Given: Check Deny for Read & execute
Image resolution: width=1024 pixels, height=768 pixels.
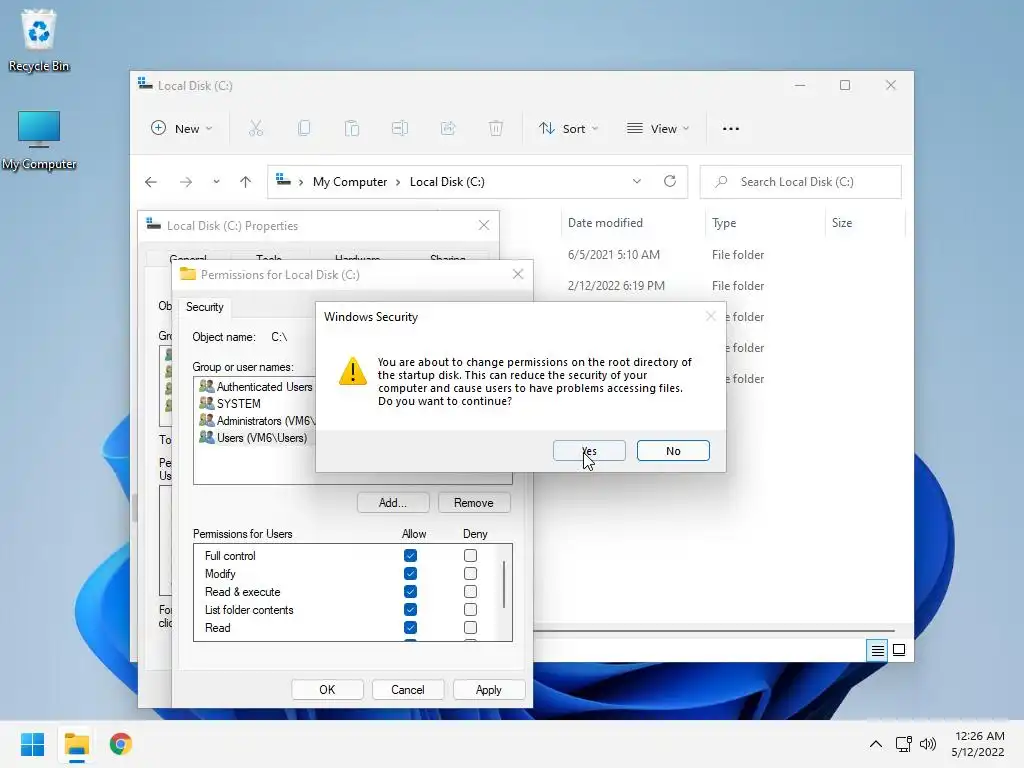Looking at the screenshot, I should (470, 592).
